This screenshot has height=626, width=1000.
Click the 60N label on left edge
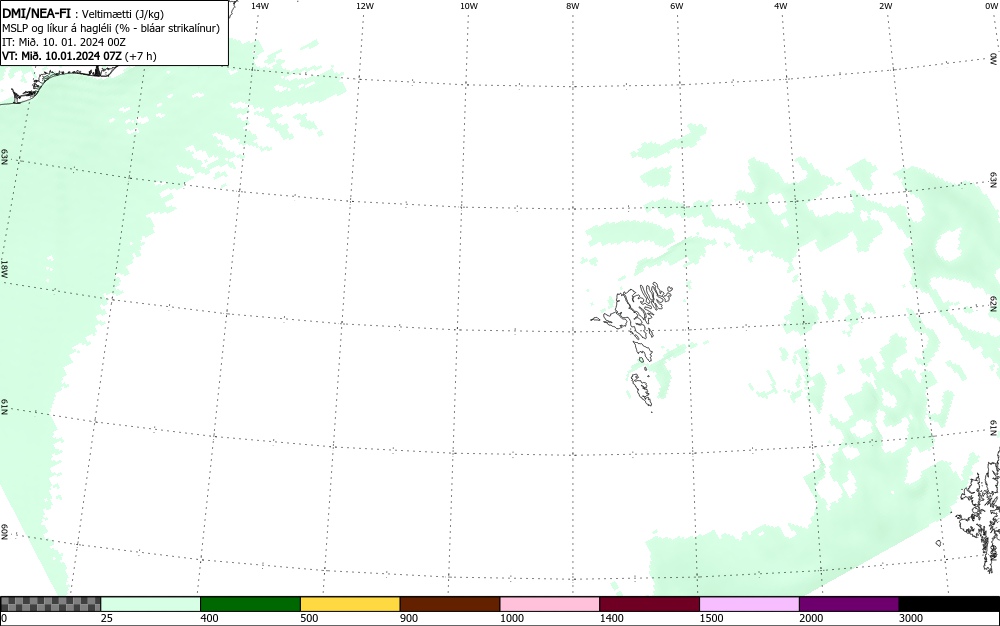click(4, 532)
